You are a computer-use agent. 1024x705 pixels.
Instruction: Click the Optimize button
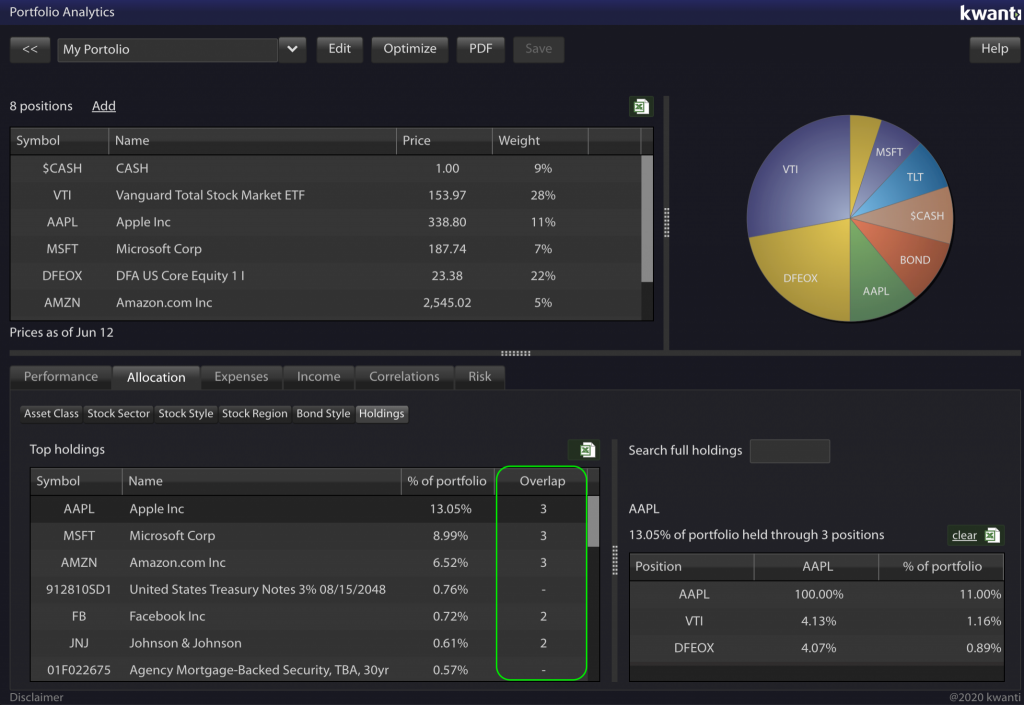409,49
